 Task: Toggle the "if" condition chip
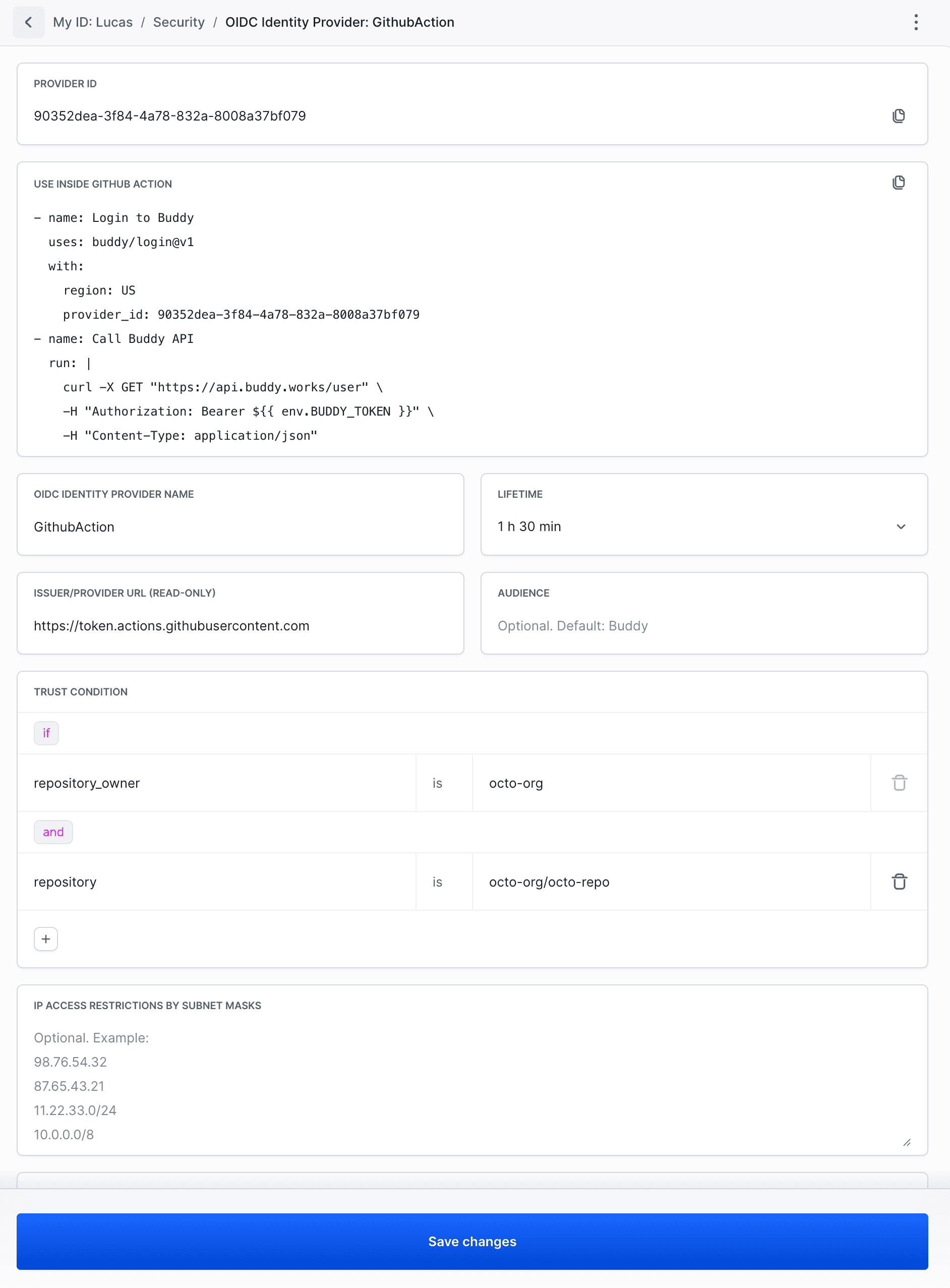(46, 733)
